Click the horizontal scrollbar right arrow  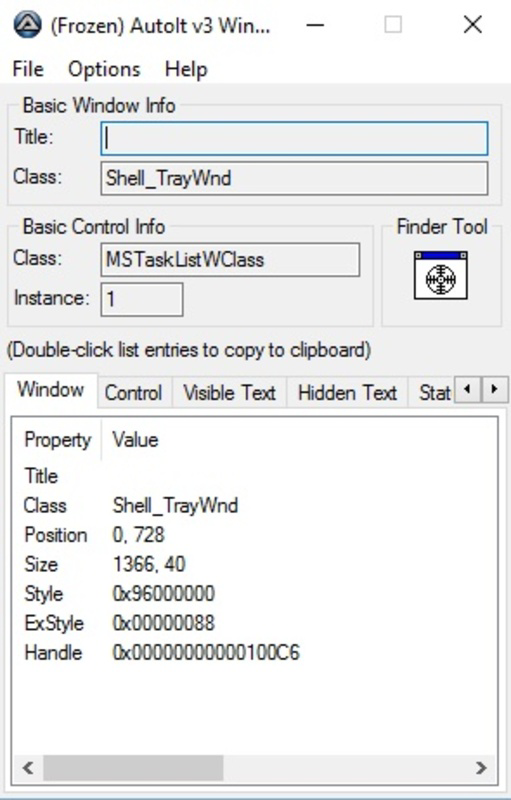[481, 768]
